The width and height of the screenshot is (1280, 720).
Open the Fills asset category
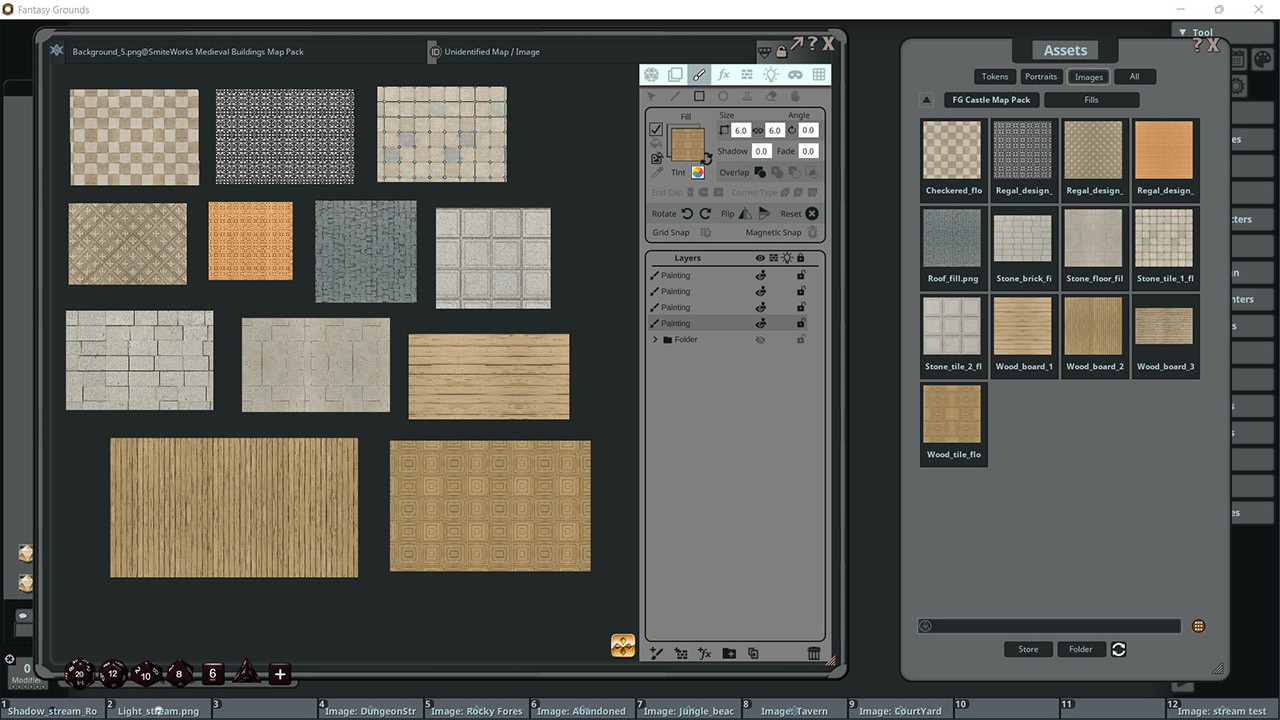1092,99
